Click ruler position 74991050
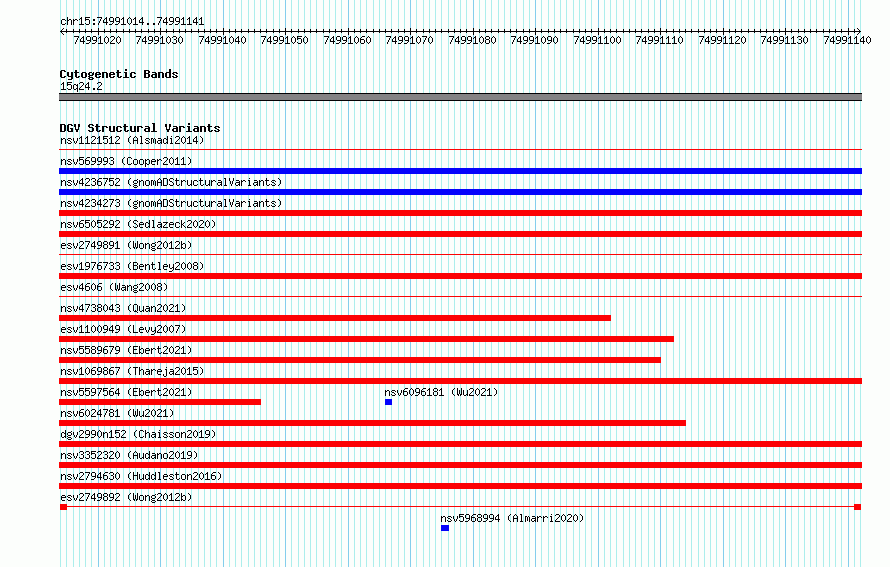 pyautogui.click(x=284, y=40)
